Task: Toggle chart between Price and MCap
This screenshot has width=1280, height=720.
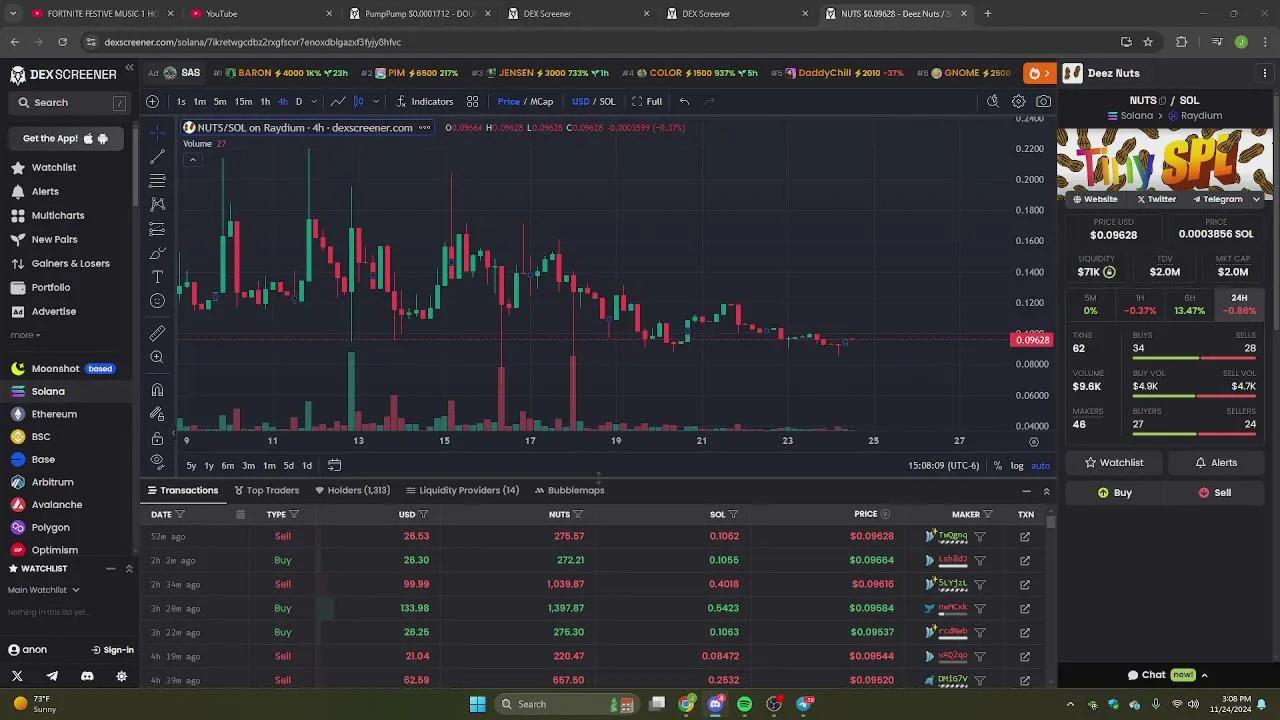Action: 525,101
